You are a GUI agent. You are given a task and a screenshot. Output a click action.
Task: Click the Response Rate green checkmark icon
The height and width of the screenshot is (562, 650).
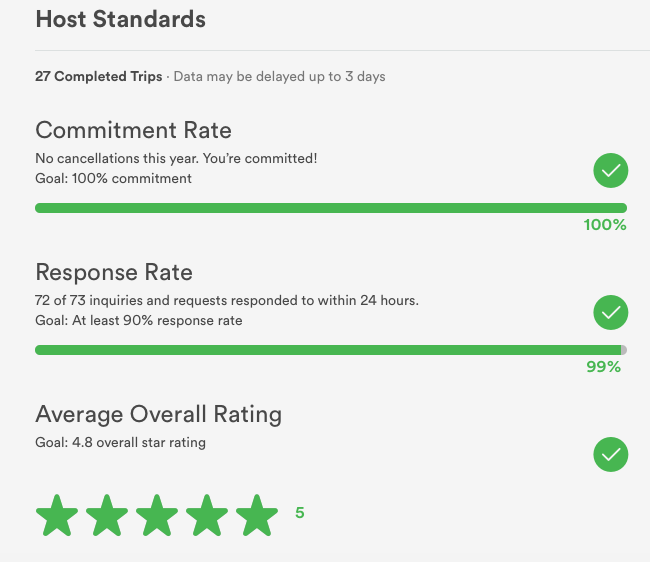(x=610, y=313)
